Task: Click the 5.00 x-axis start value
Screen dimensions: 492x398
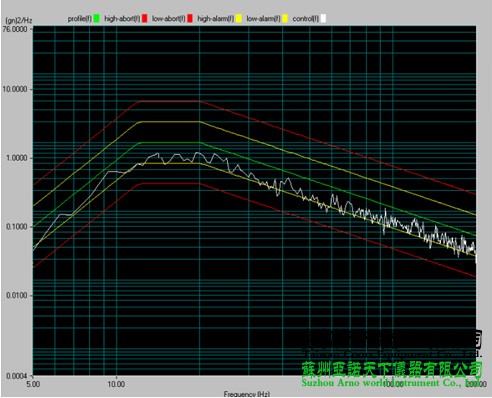Action: 33,384
